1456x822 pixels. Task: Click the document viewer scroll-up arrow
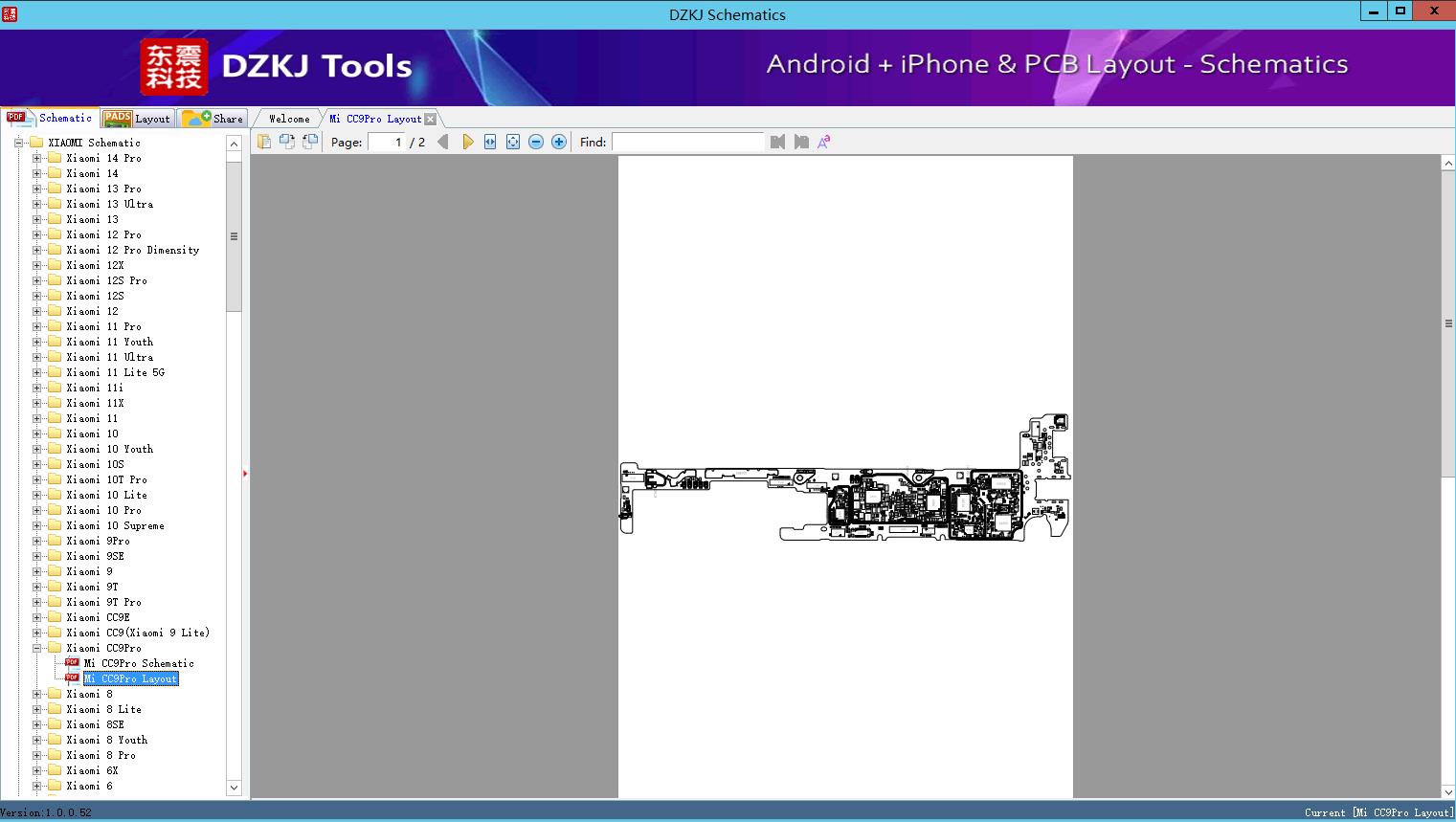1448,164
